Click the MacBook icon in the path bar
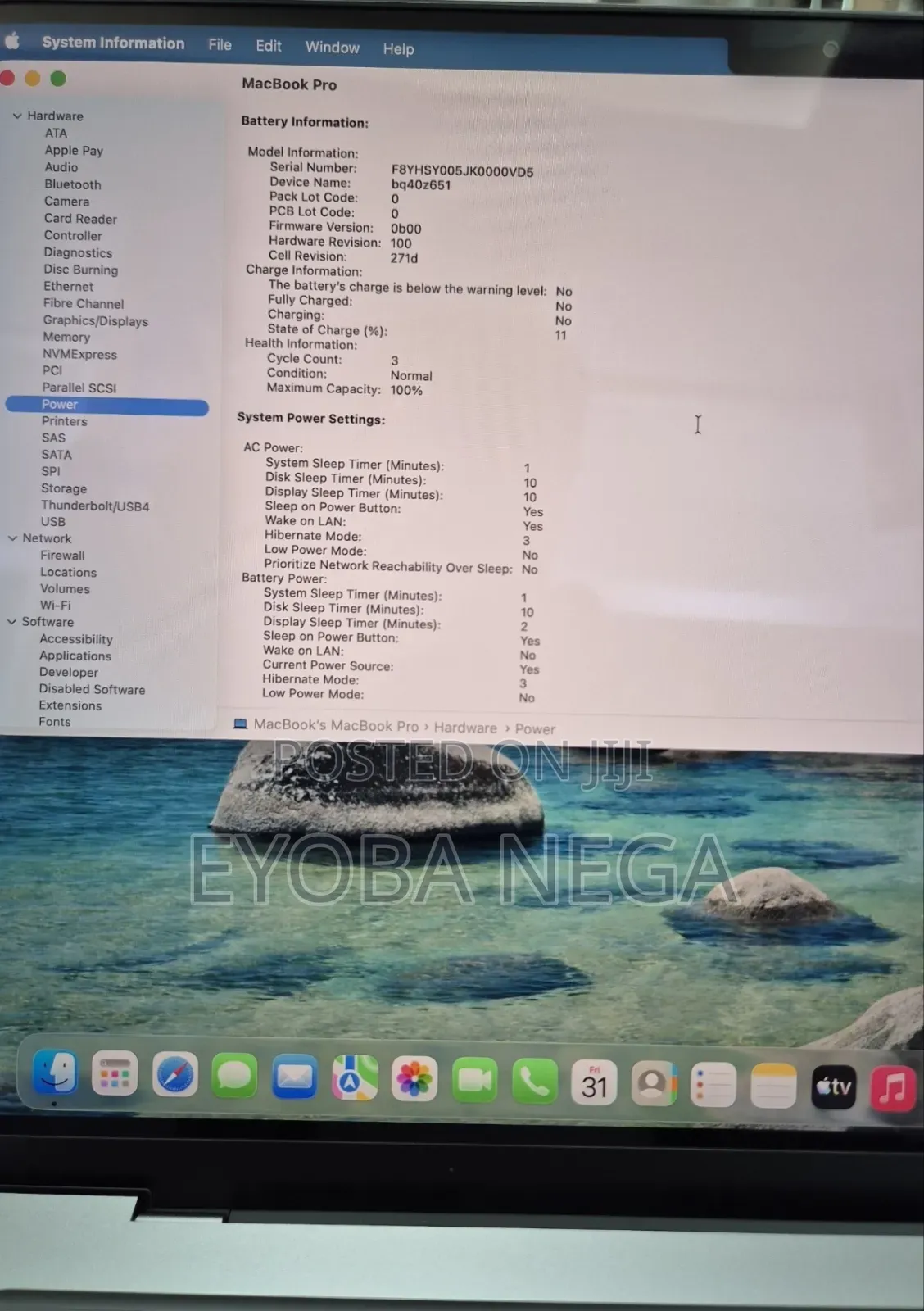The width and height of the screenshot is (924, 1311). click(240, 724)
